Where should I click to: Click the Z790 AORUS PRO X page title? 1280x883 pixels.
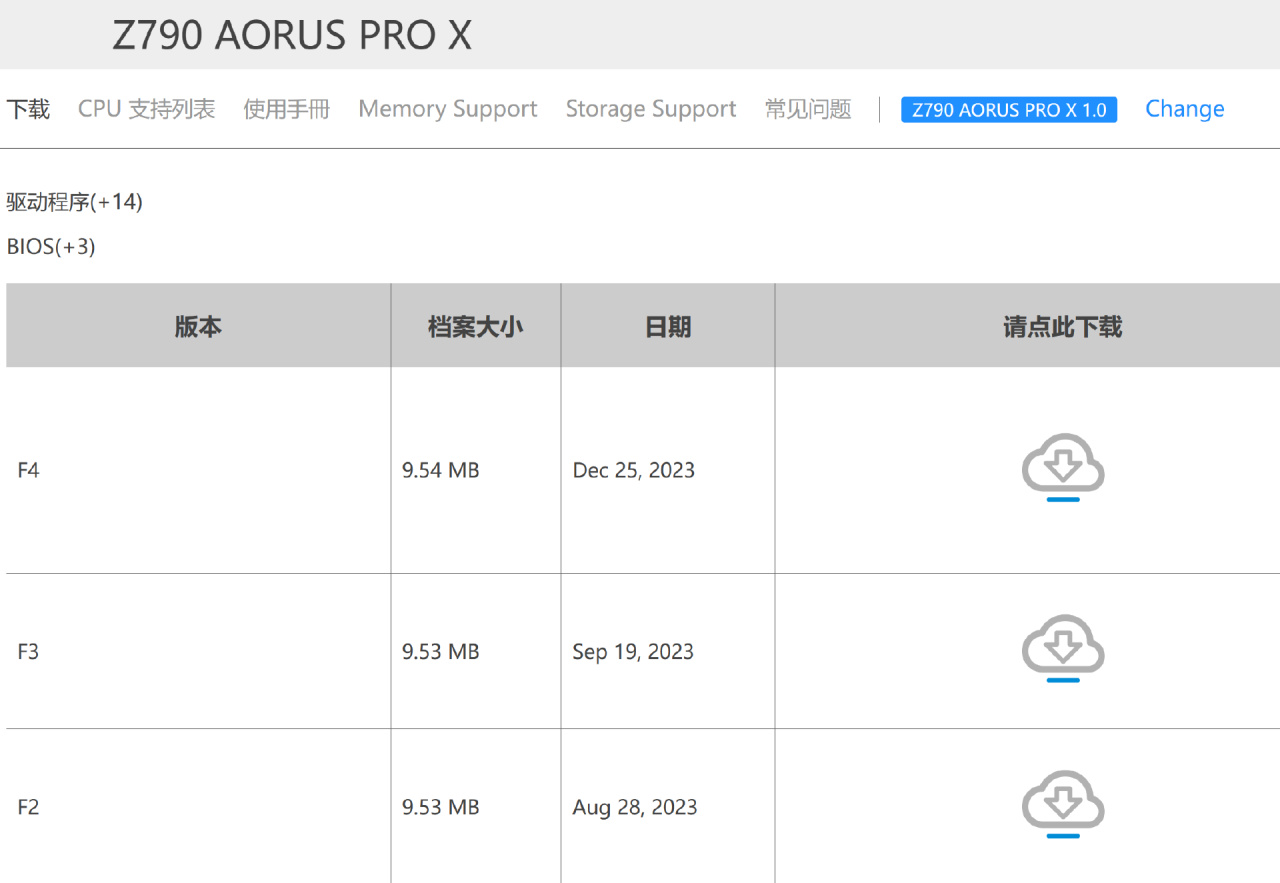pos(291,36)
